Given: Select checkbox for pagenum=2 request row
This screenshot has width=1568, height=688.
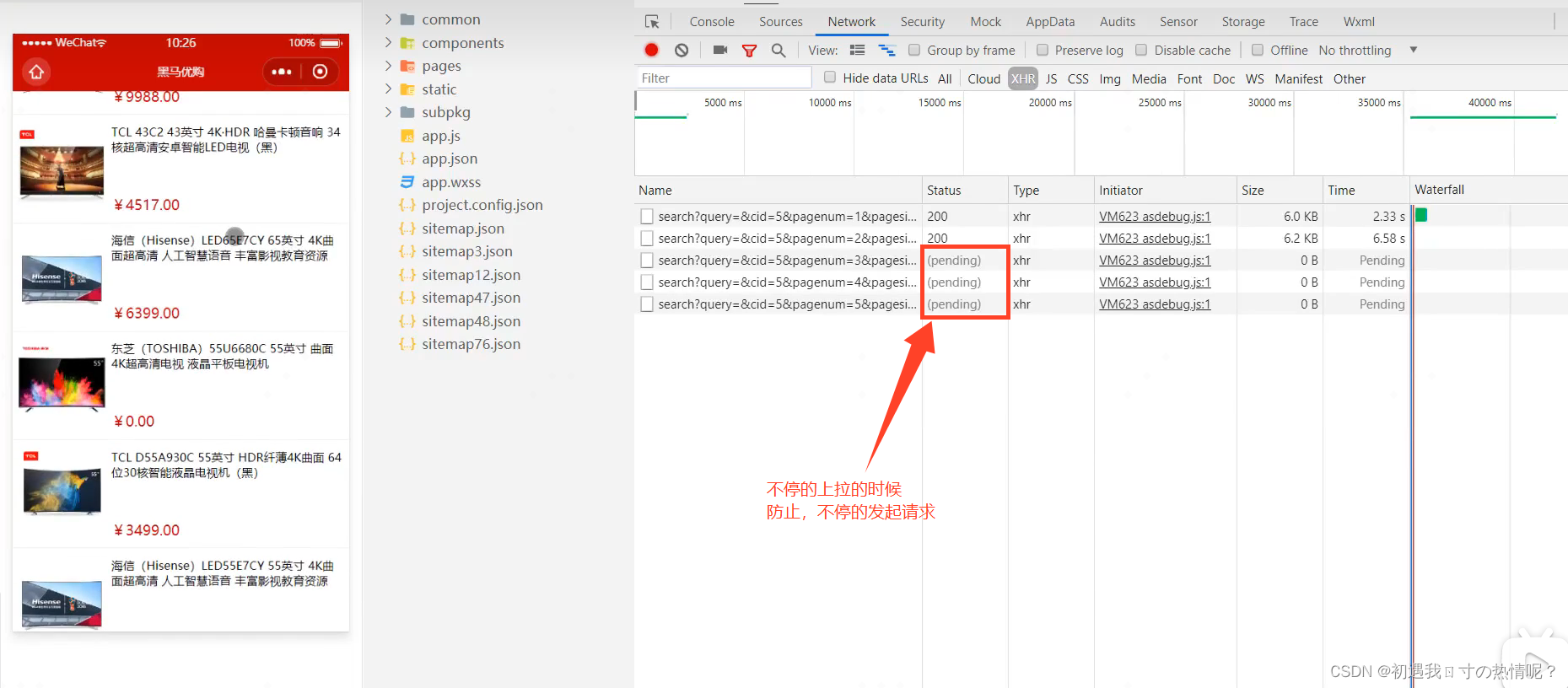Looking at the screenshot, I should [647, 239].
